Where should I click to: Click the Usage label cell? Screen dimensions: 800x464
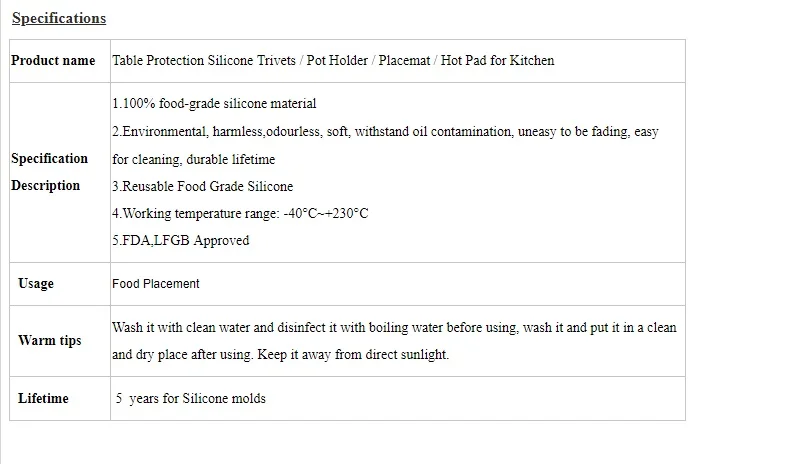[60, 284]
